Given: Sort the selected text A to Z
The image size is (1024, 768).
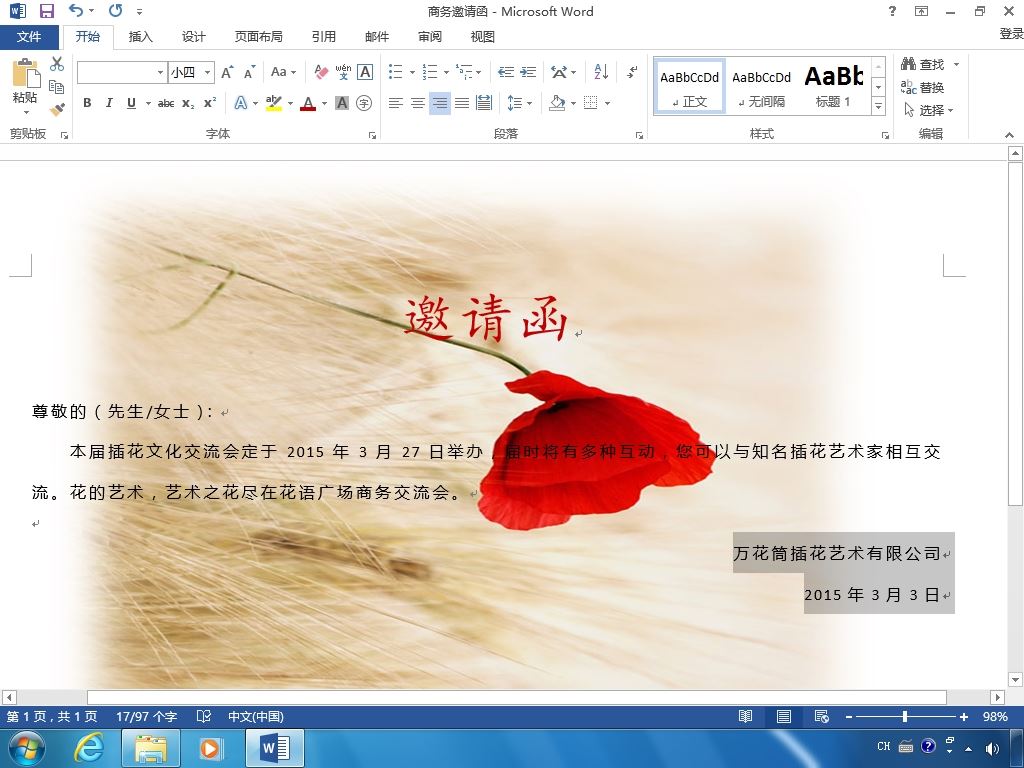Looking at the screenshot, I should tap(601, 72).
